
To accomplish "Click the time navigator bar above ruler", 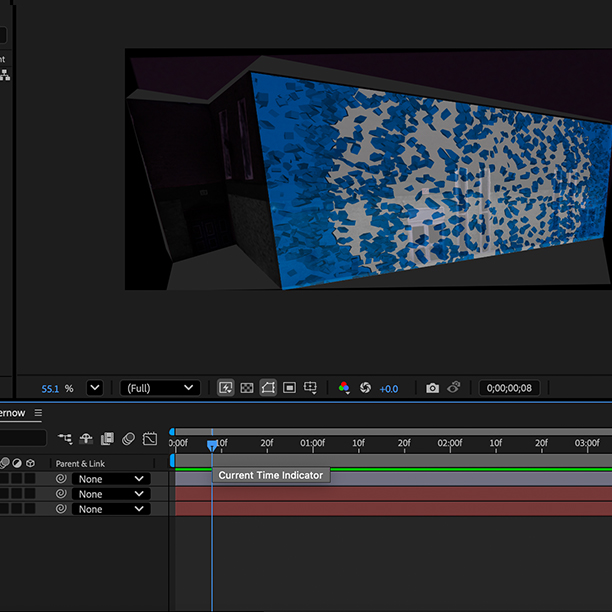I will point(393,432).
